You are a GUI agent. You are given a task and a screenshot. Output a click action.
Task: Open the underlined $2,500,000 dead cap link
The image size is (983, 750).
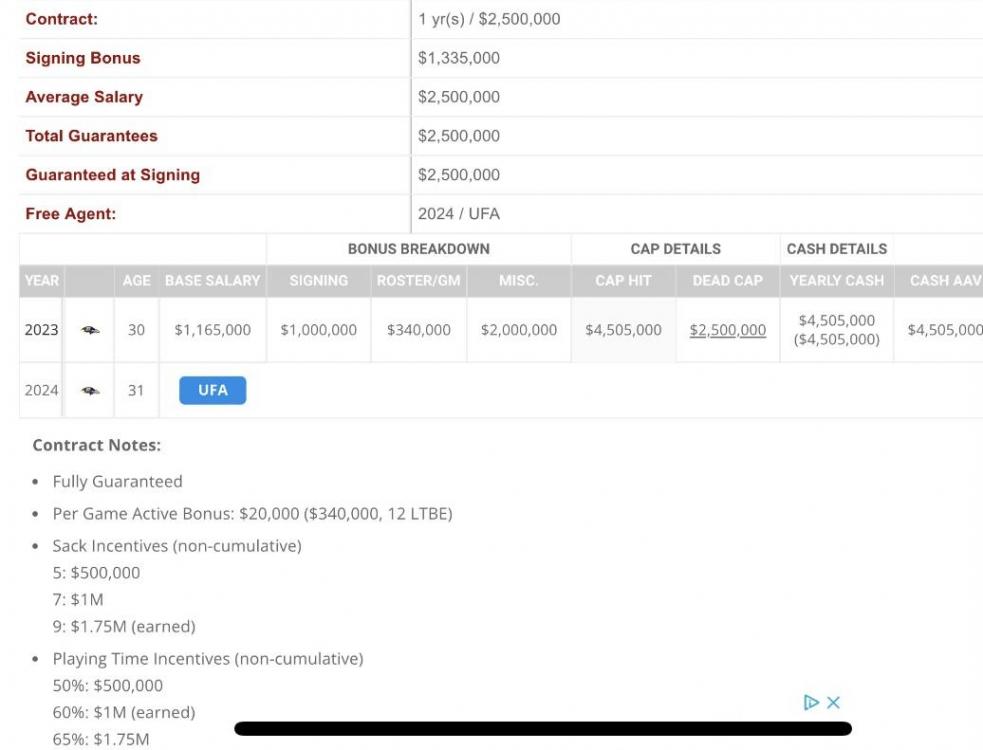click(727, 330)
